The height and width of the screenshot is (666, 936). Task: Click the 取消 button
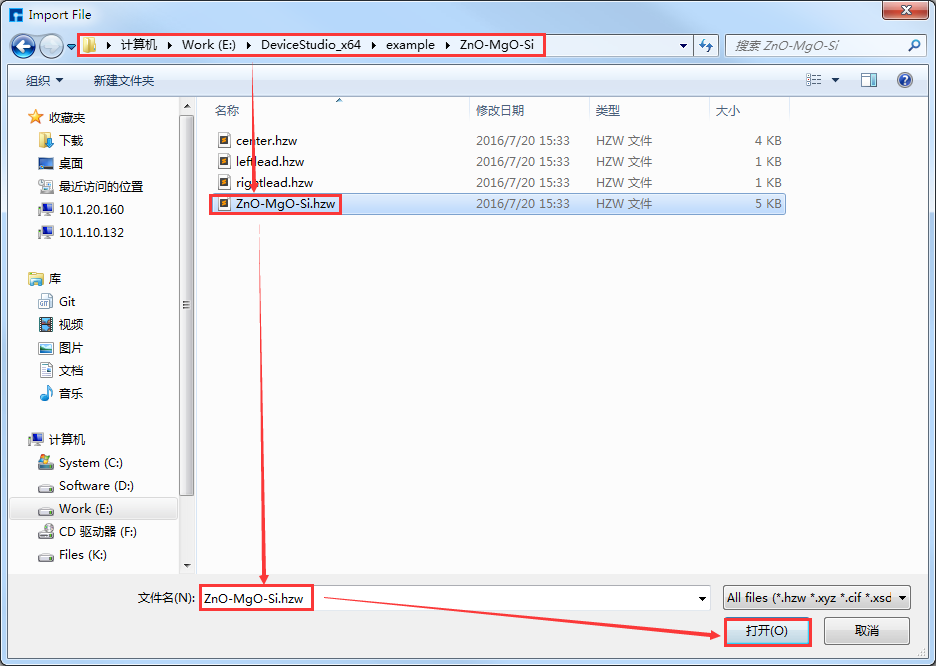click(866, 631)
